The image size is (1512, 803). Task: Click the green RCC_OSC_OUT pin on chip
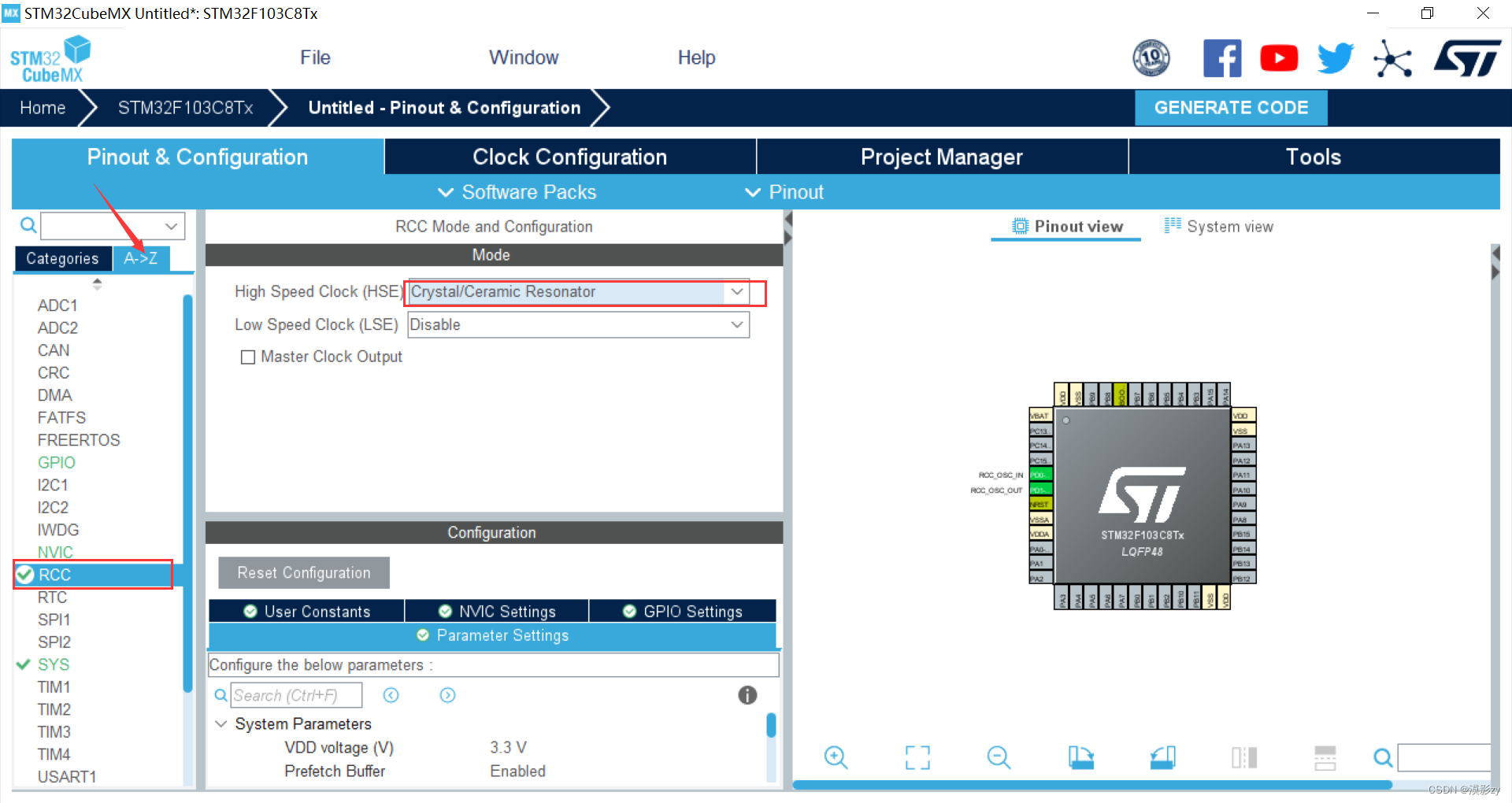[1040, 490]
